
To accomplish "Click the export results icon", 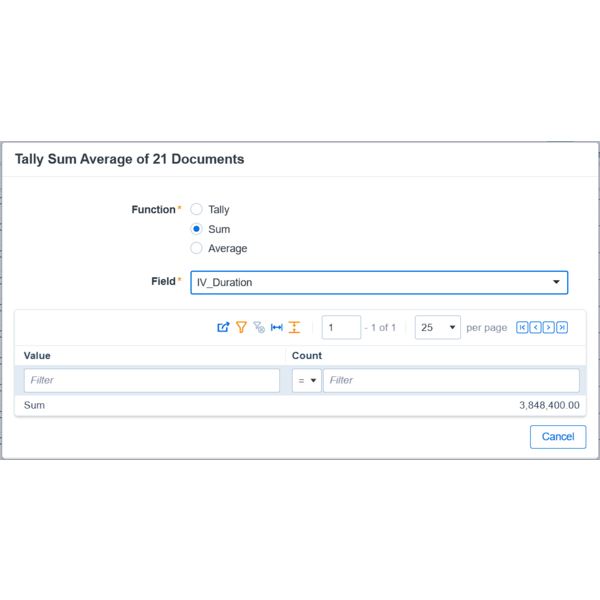I will click(x=223, y=328).
